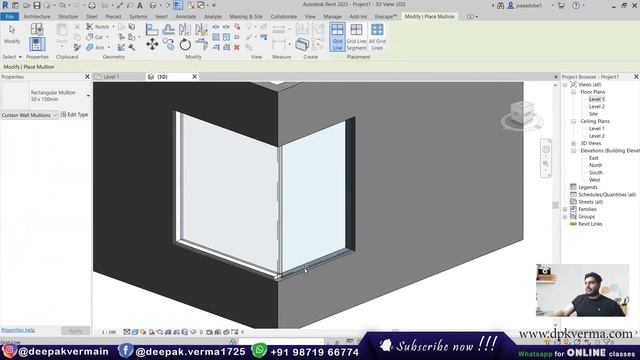Click the Visual Style icon in view control bar
Screen dimensions: 640x360
[x=135, y=332]
